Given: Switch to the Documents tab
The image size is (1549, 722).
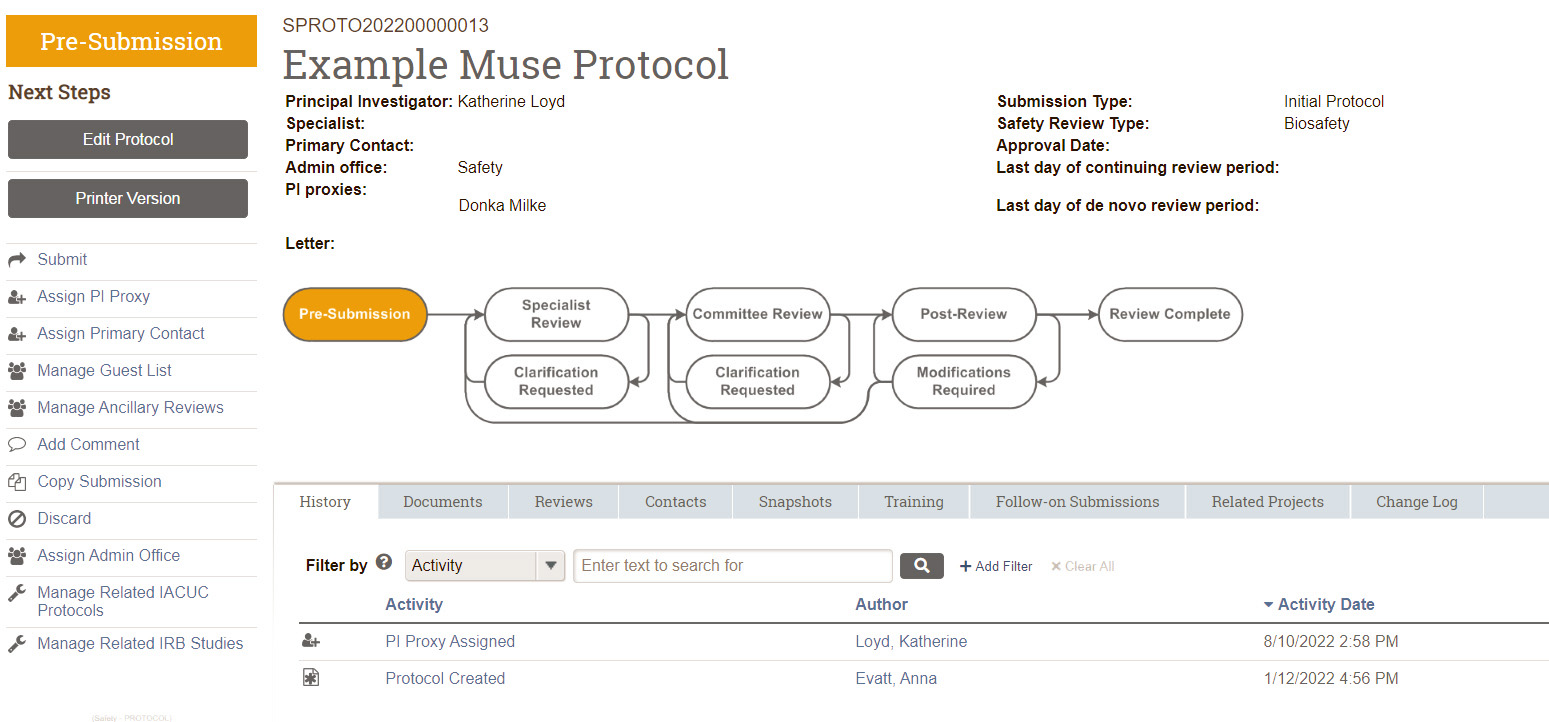Looking at the screenshot, I should (x=442, y=501).
